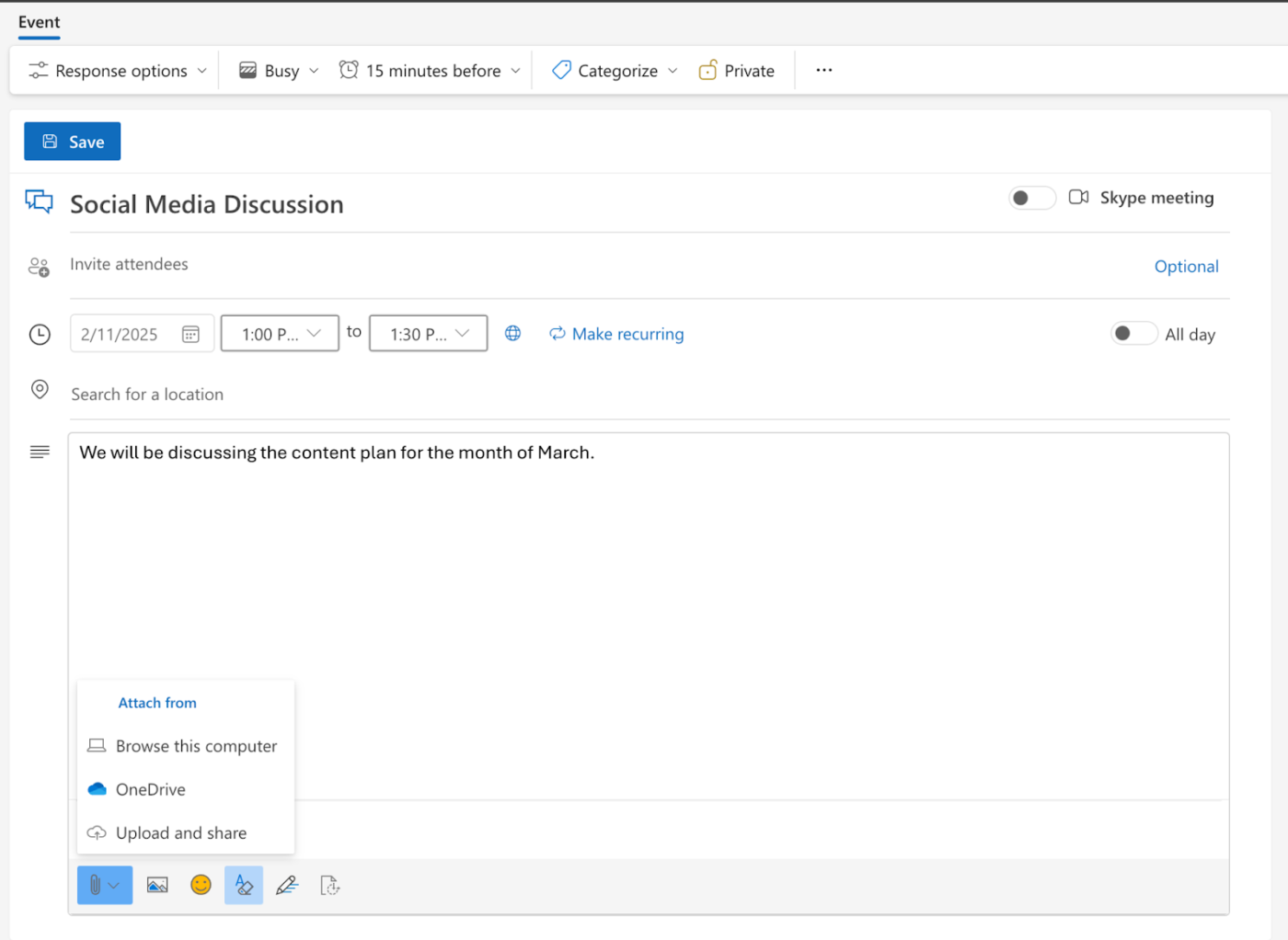
Task: Expand the 15 minutes before reminder dropdown
Action: point(431,71)
